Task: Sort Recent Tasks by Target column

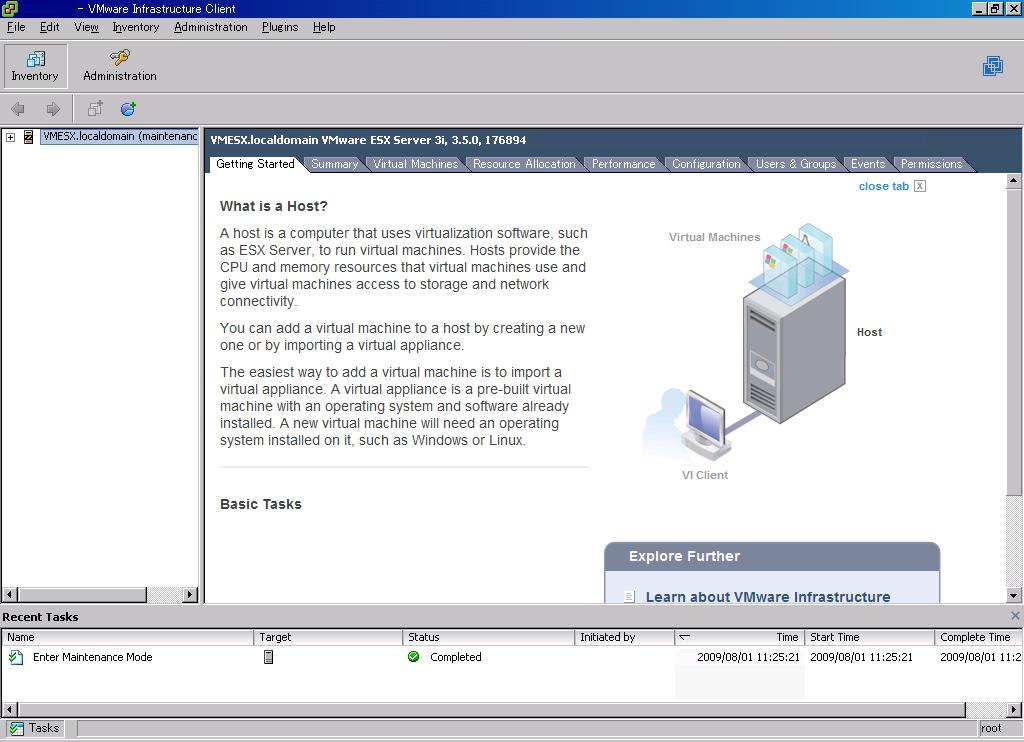Action: pyautogui.click(x=328, y=637)
